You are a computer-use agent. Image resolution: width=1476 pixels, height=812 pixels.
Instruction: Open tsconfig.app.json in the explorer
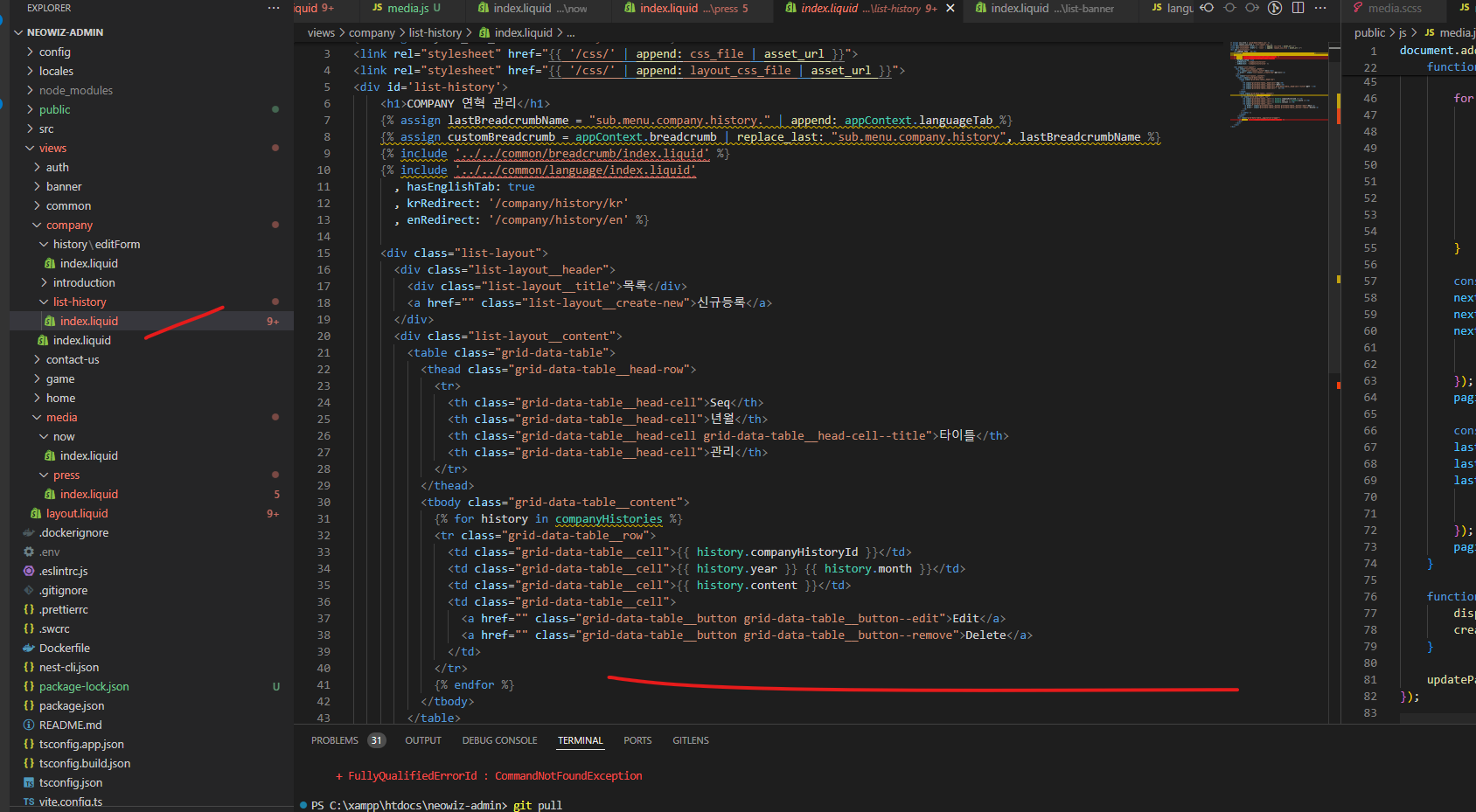coord(151,744)
